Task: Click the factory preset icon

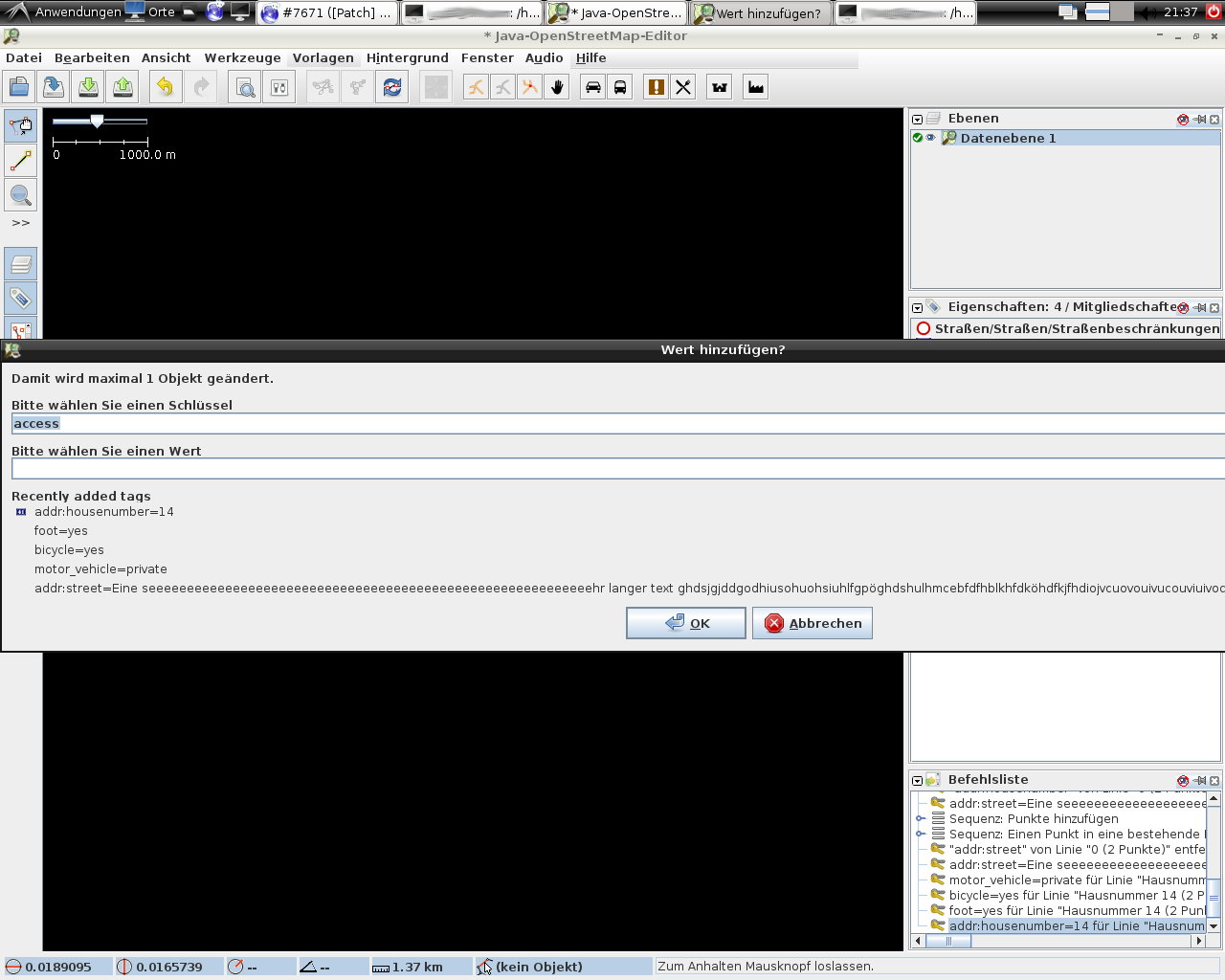Action: 756,87
